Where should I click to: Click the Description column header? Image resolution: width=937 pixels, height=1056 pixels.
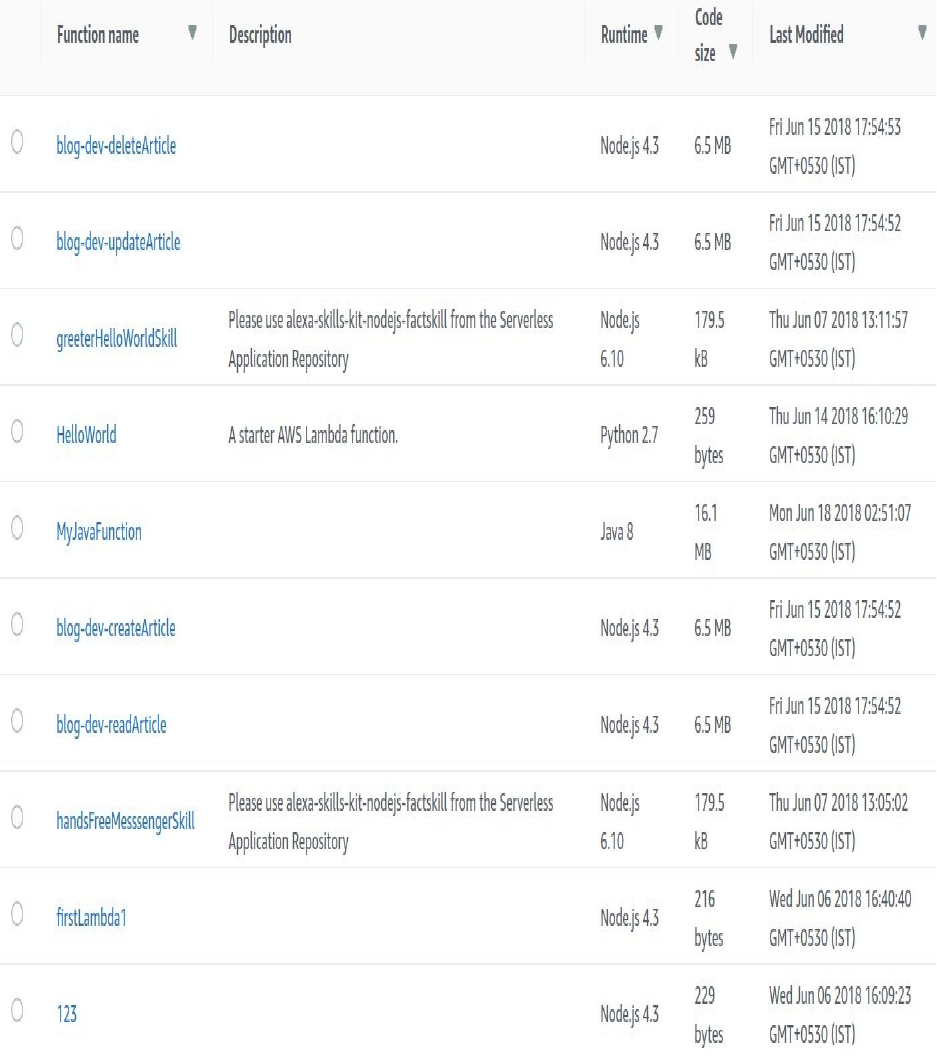pos(260,35)
